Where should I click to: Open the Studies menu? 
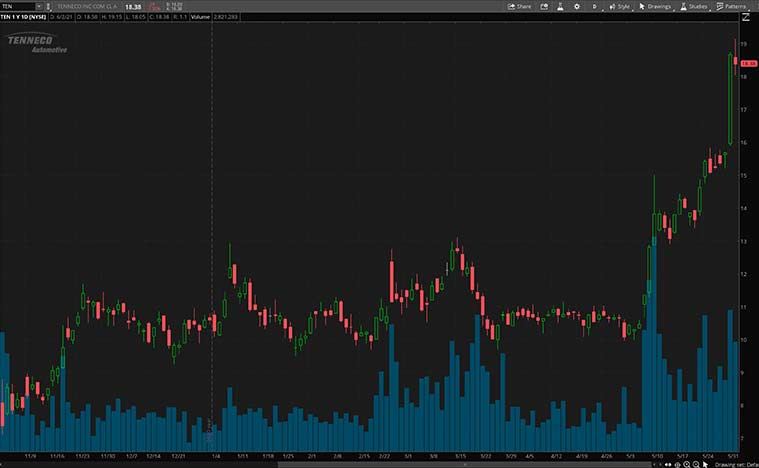(693, 6)
